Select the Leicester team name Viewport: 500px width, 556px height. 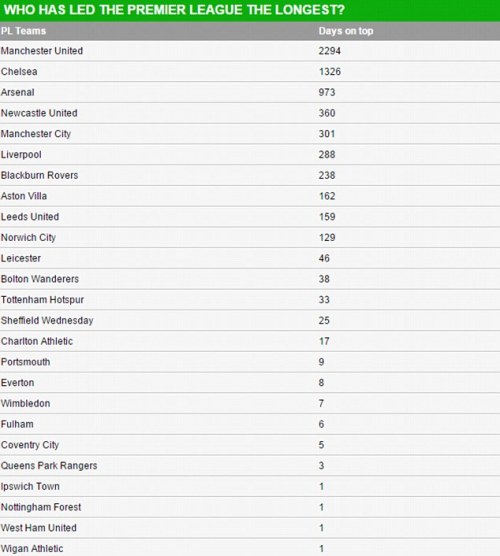point(21,258)
